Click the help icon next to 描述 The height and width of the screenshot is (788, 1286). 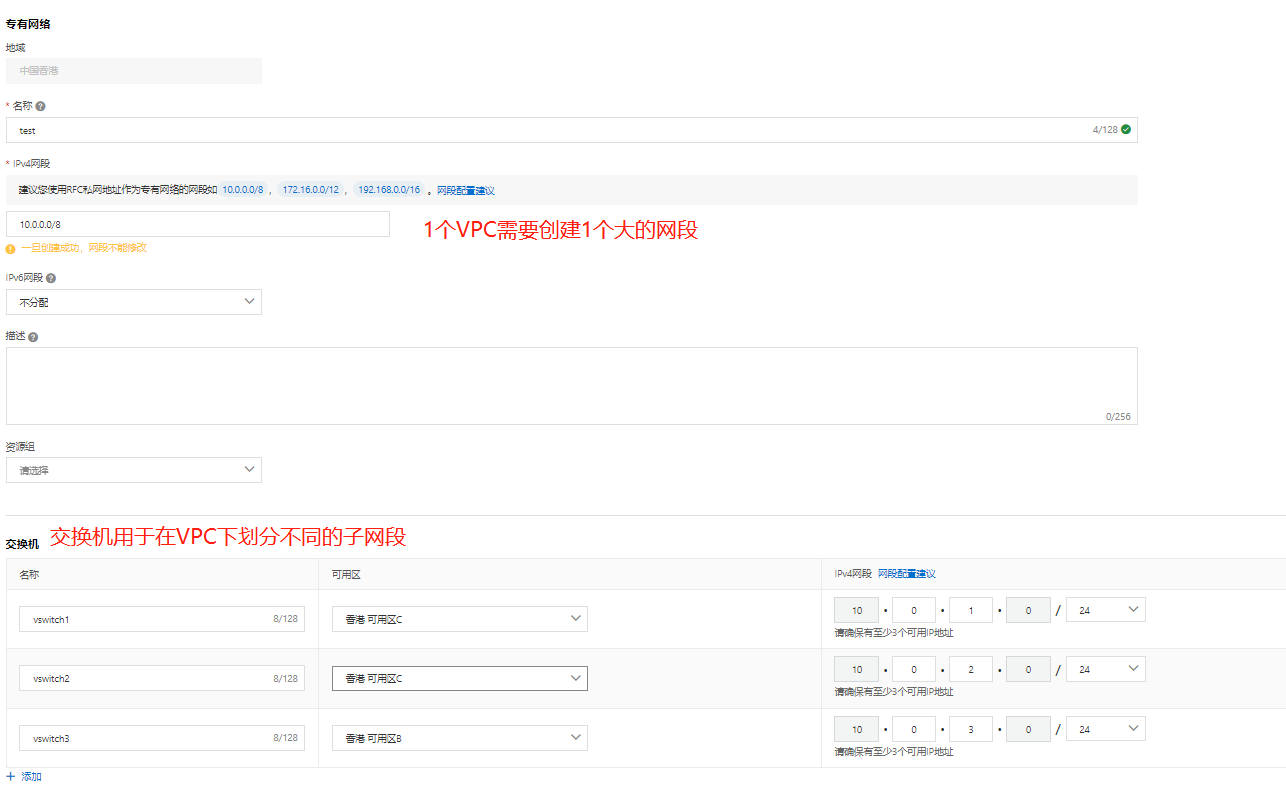coord(33,337)
